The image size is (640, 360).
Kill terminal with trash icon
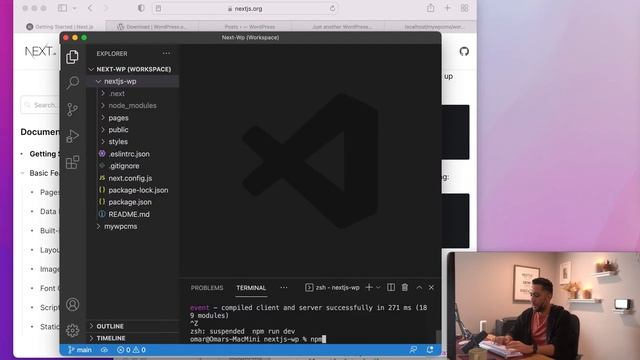404,287
